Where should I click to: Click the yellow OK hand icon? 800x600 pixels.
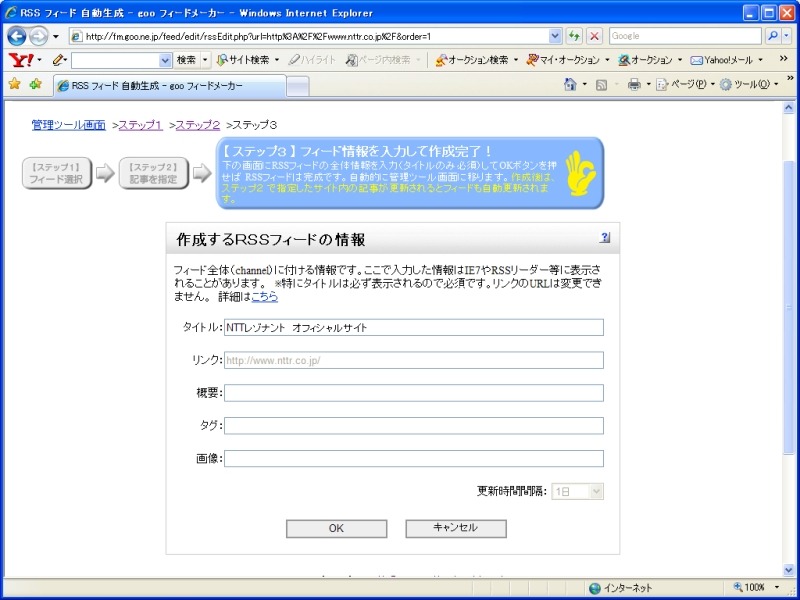tap(581, 173)
